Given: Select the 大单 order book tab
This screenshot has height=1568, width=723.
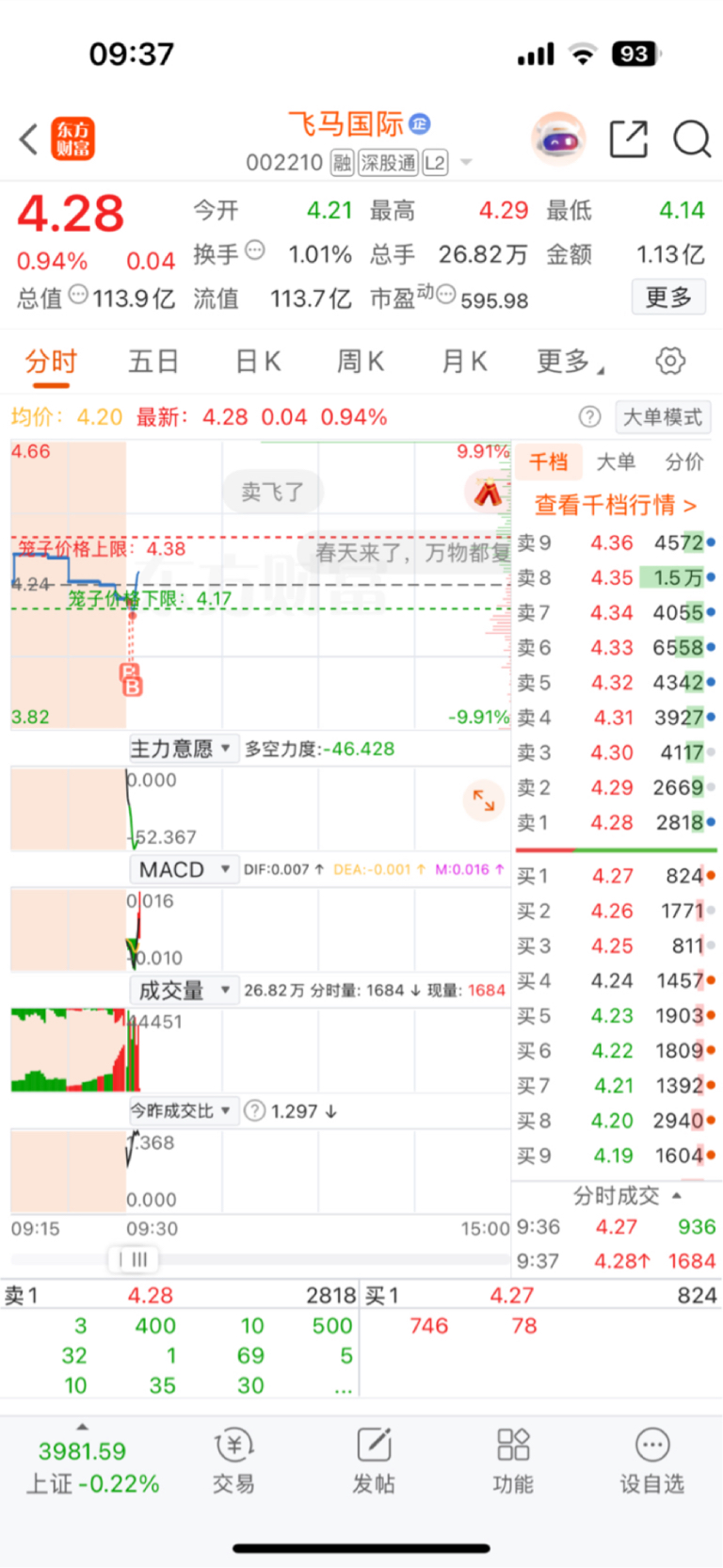Looking at the screenshot, I should click(x=616, y=461).
